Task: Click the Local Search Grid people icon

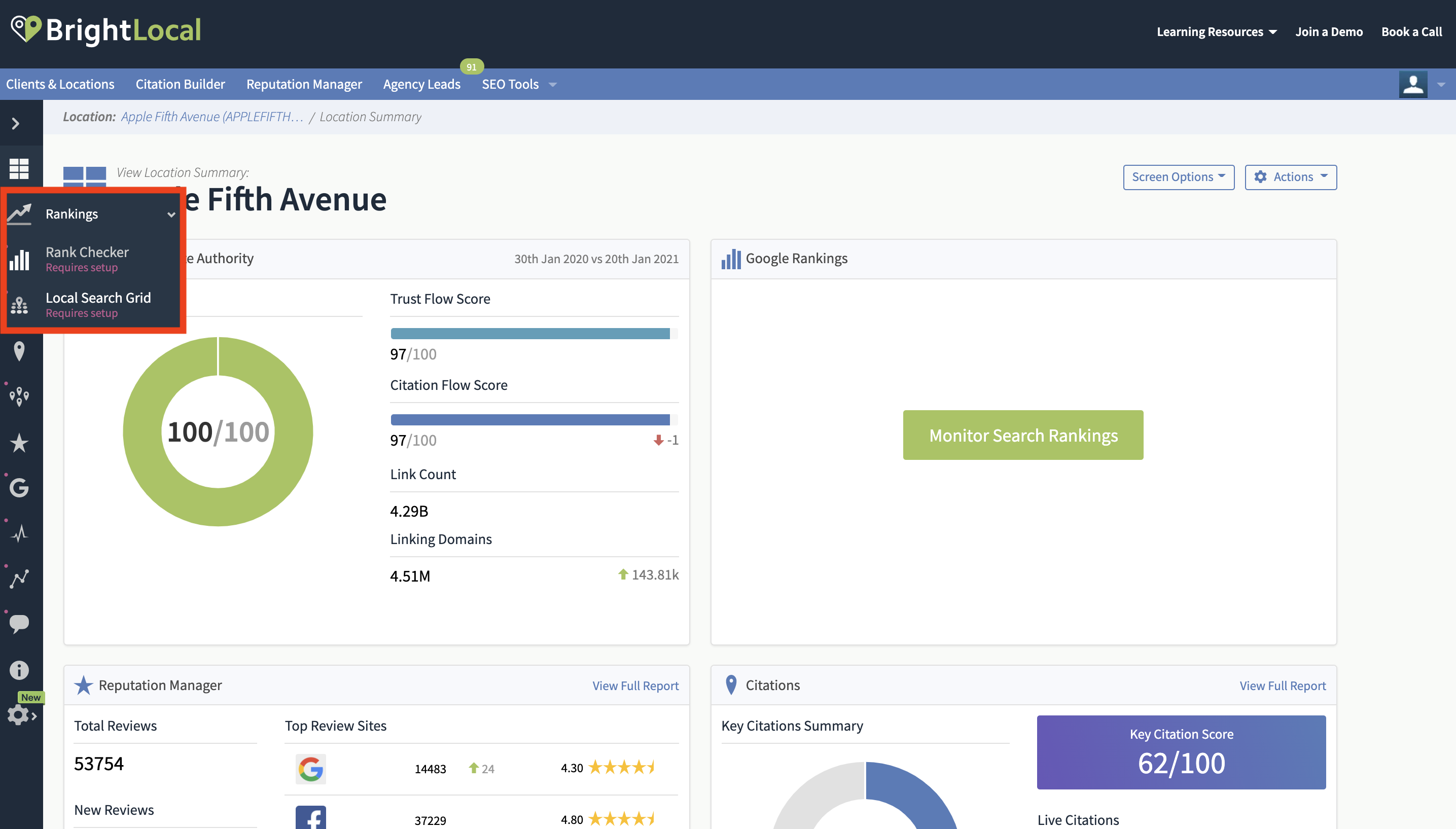Action: (19, 305)
